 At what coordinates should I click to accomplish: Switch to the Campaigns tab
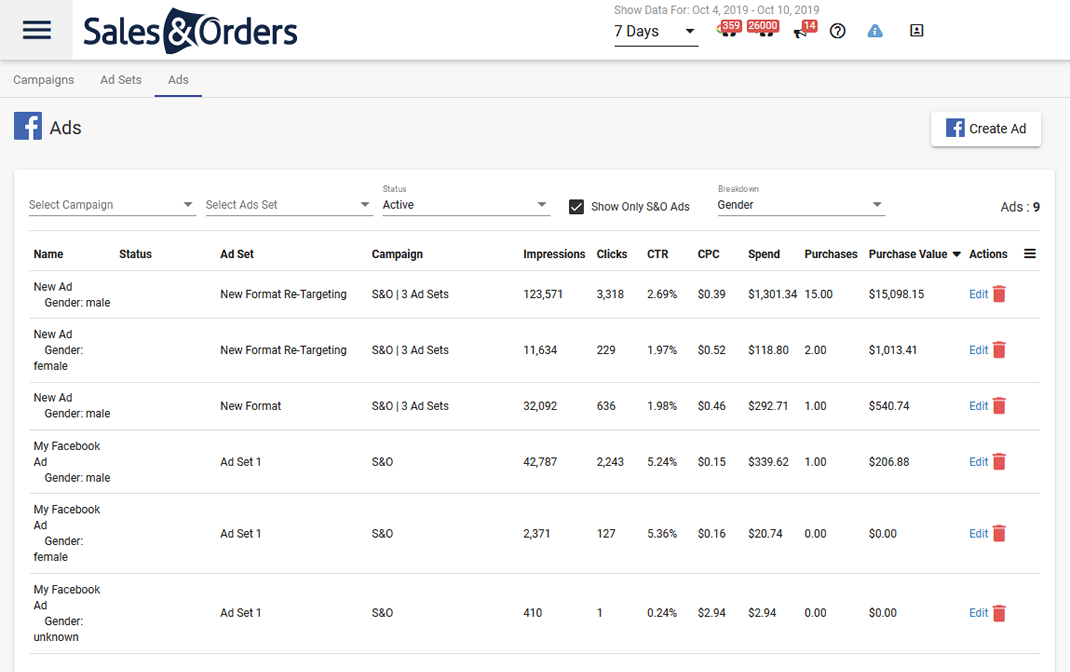click(43, 79)
